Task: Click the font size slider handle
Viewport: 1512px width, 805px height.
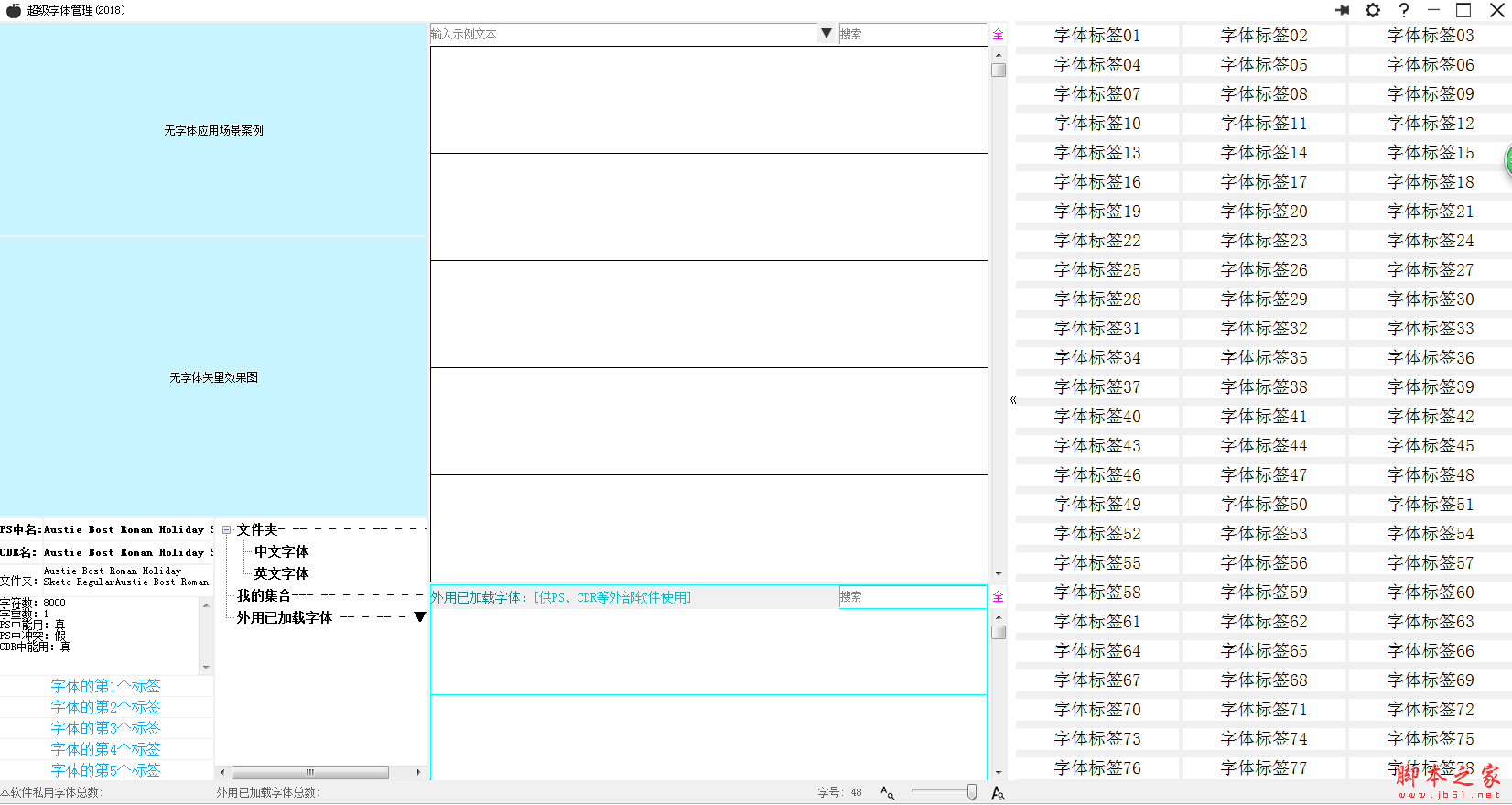Action: [x=971, y=792]
